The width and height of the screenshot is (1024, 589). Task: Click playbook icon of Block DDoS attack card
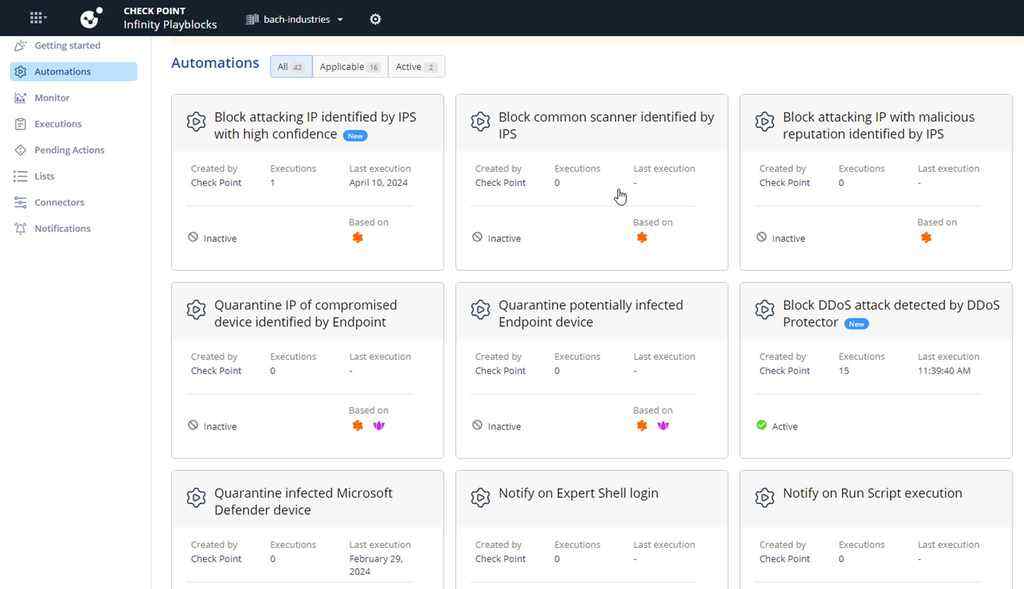click(764, 310)
